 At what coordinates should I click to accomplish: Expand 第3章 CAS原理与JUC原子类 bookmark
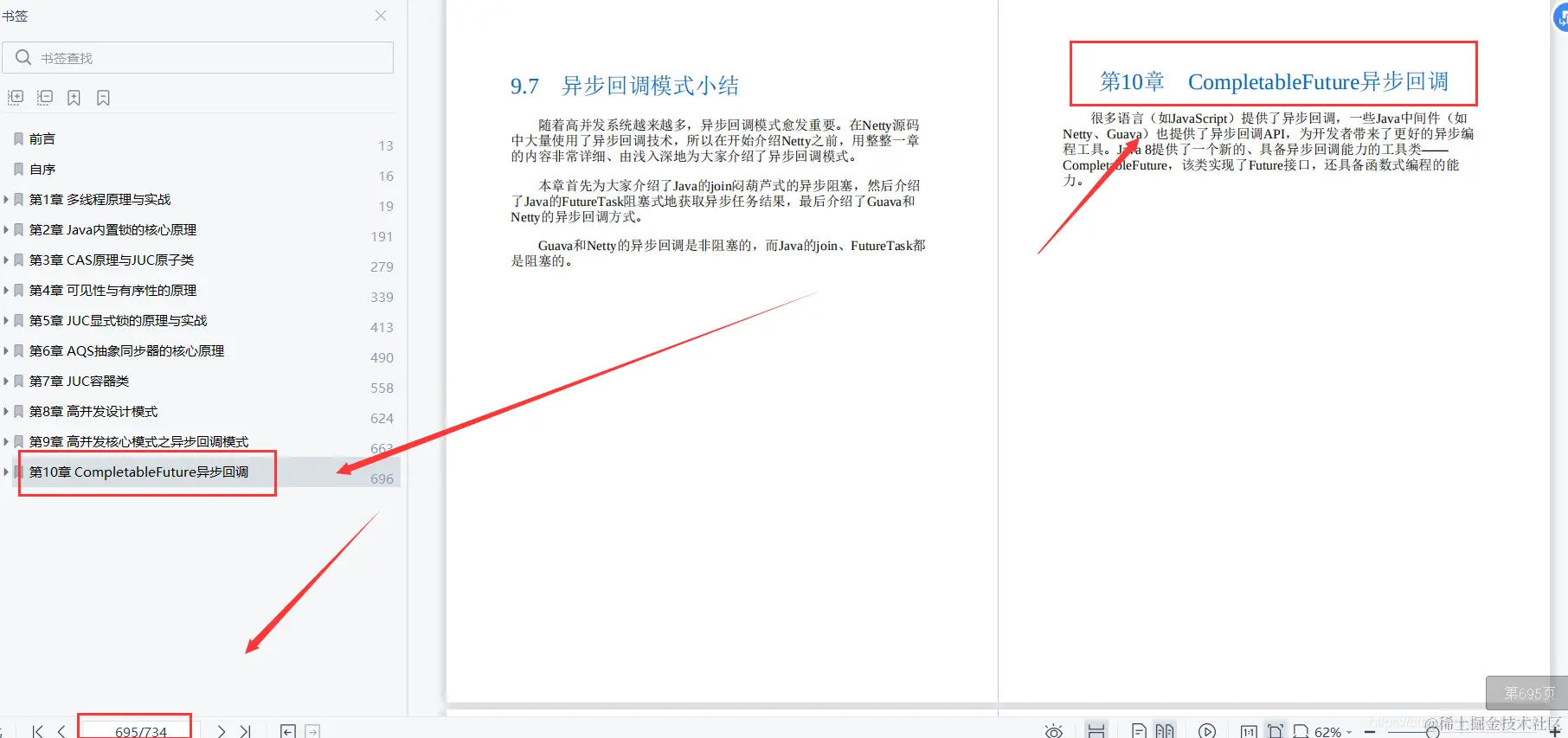(6, 260)
